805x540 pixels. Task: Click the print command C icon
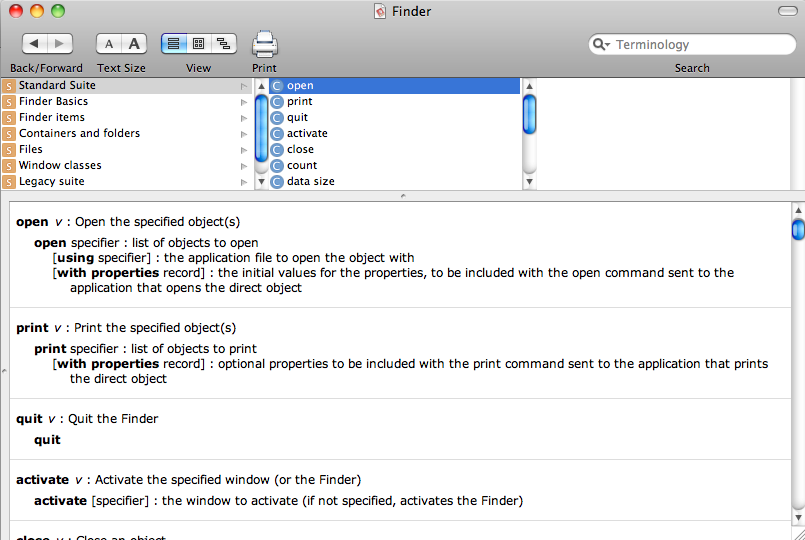click(277, 102)
